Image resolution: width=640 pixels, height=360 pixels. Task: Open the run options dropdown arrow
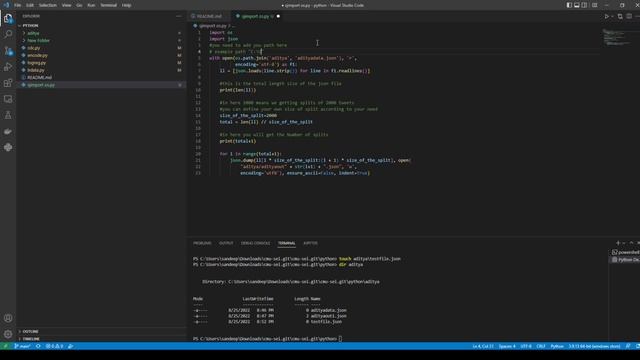click(612, 16)
